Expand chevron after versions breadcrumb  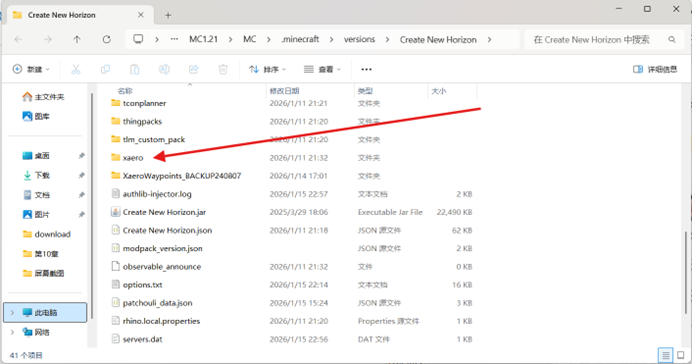click(387, 39)
